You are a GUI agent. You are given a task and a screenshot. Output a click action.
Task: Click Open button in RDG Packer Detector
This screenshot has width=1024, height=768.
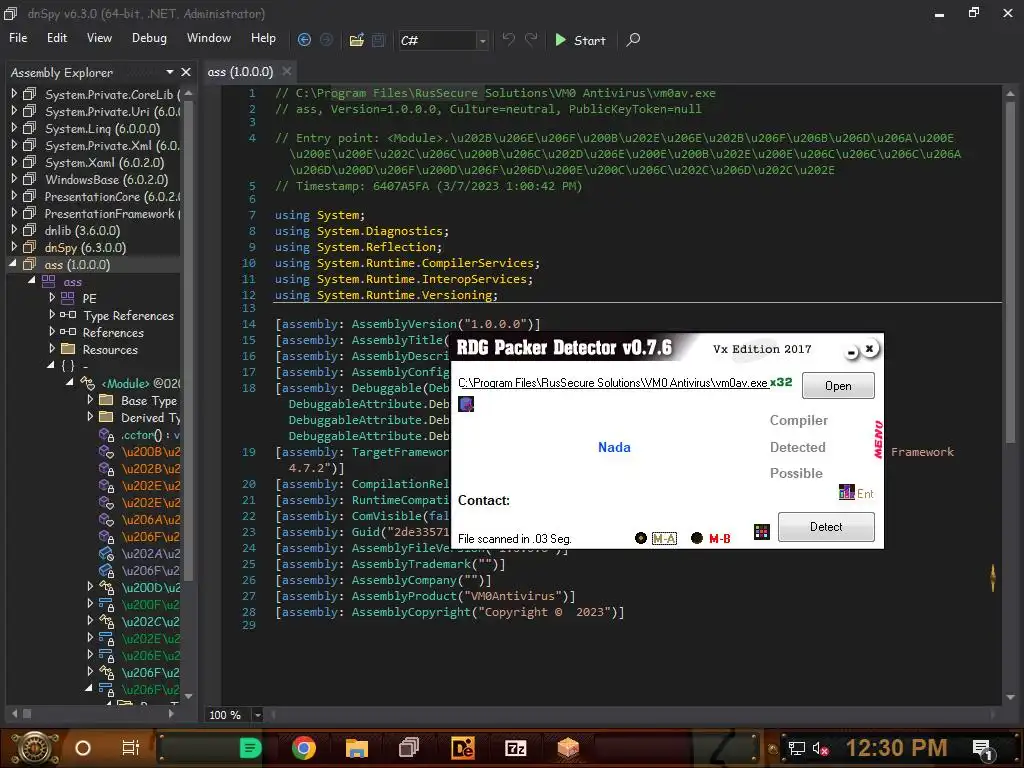(x=838, y=385)
